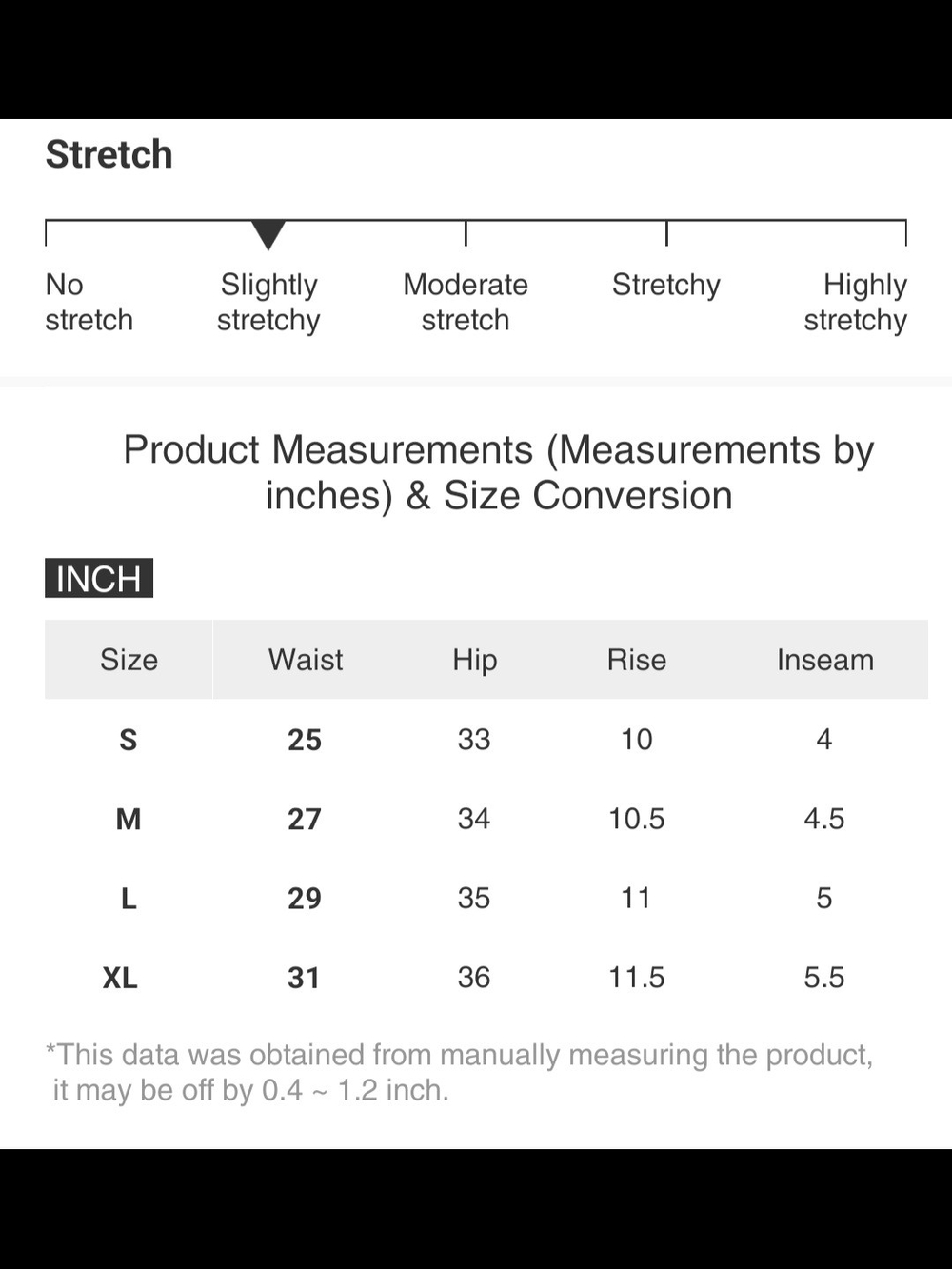Click the Hip column header

(x=474, y=660)
